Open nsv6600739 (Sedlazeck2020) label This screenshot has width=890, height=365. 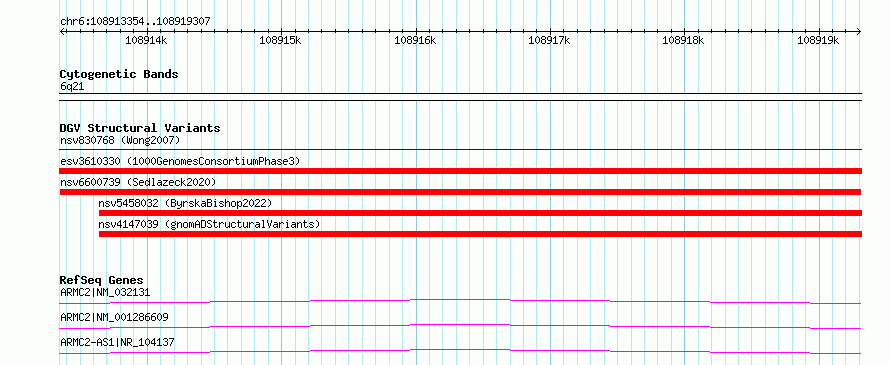tap(138, 182)
